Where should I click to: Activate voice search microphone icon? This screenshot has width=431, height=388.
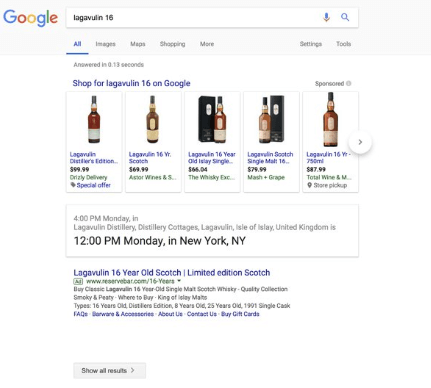coord(326,17)
